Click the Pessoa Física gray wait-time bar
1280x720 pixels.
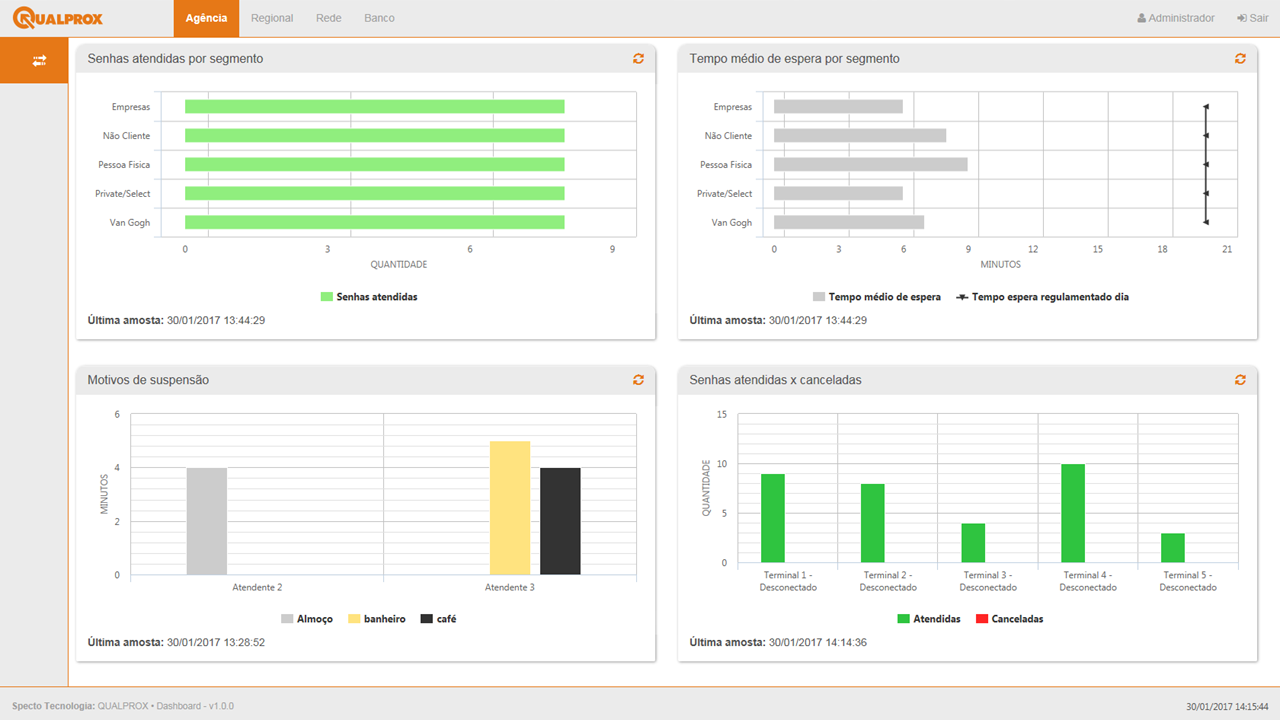(x=871, y=164)
